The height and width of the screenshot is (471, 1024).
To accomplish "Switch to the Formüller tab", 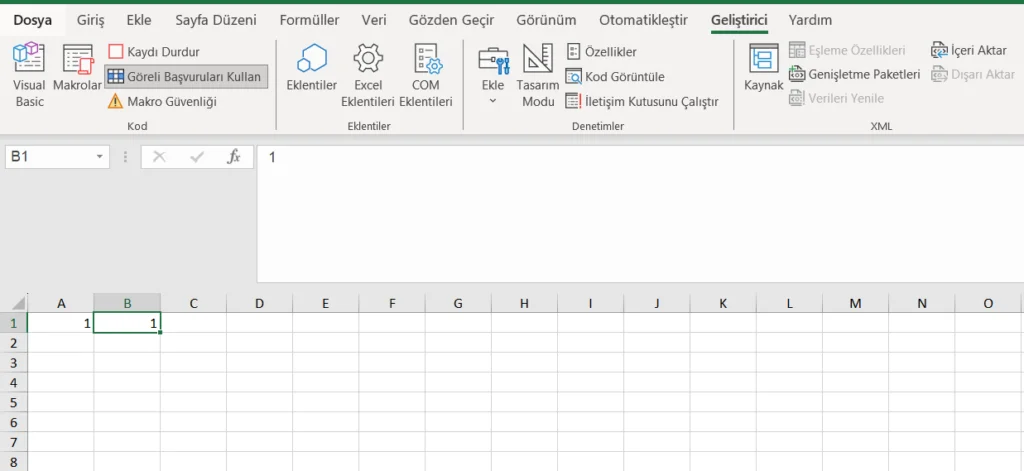I will coord(310,20).
